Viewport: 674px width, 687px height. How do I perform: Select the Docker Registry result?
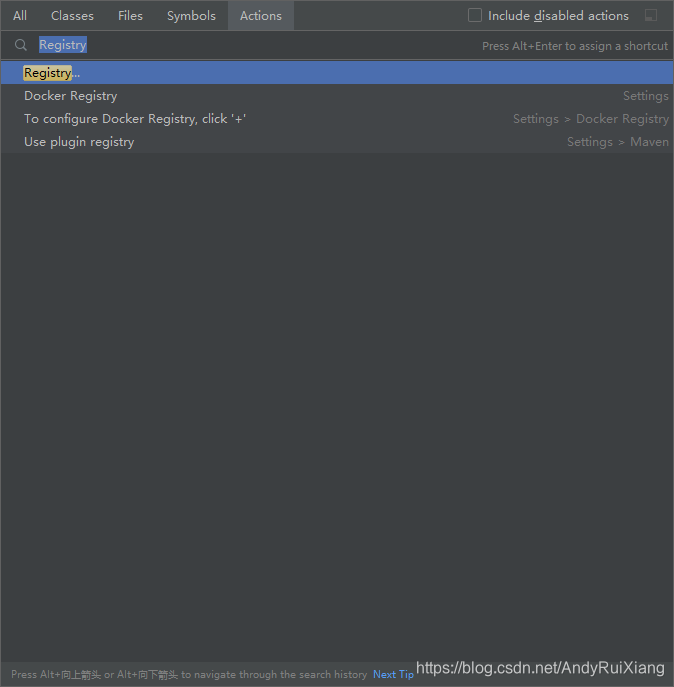[337, 96]
